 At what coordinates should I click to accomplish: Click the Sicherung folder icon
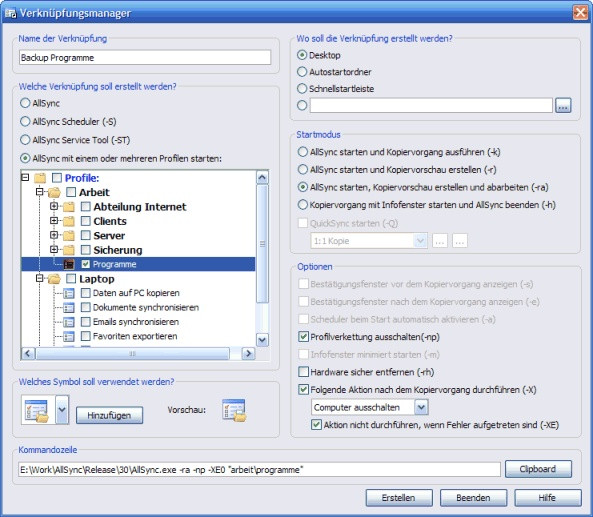click(68, 250)
